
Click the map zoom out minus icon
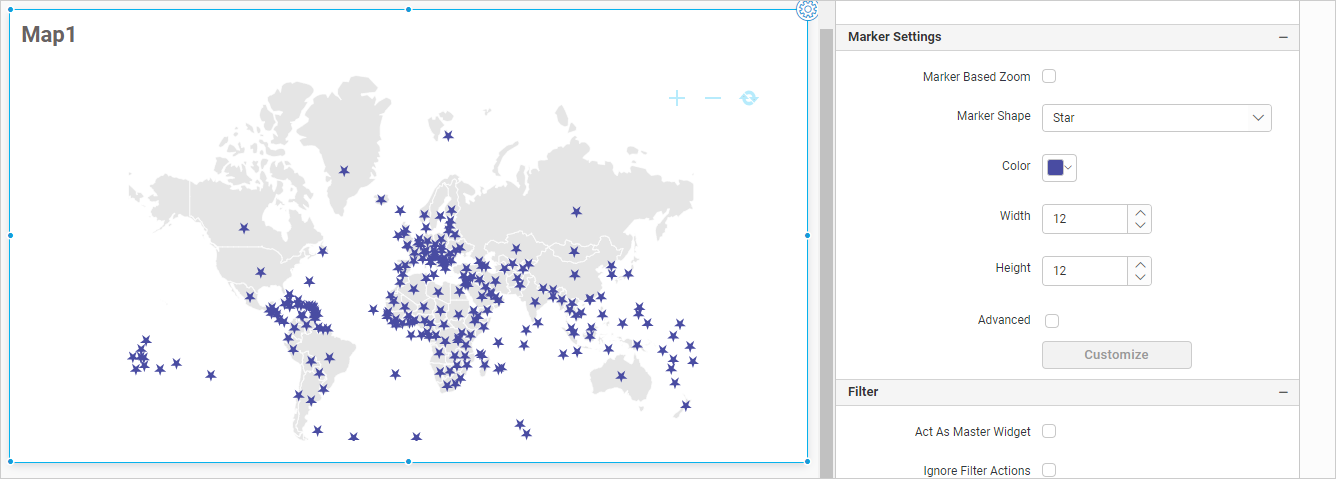[713, 98]
